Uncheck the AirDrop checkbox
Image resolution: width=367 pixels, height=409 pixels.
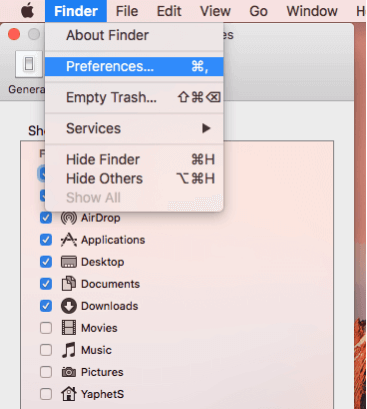(46, 218)
